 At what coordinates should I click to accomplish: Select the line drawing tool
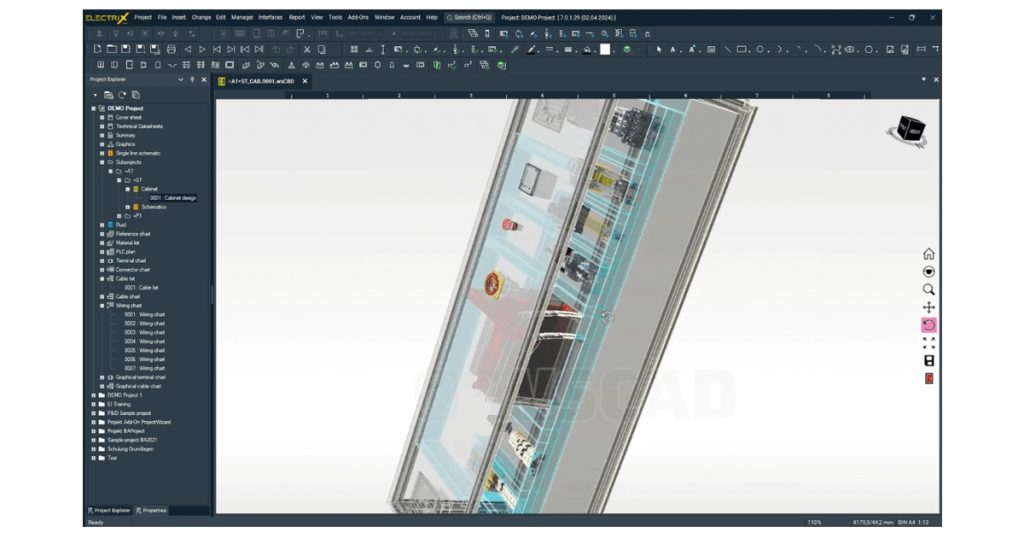coord(727,49)
